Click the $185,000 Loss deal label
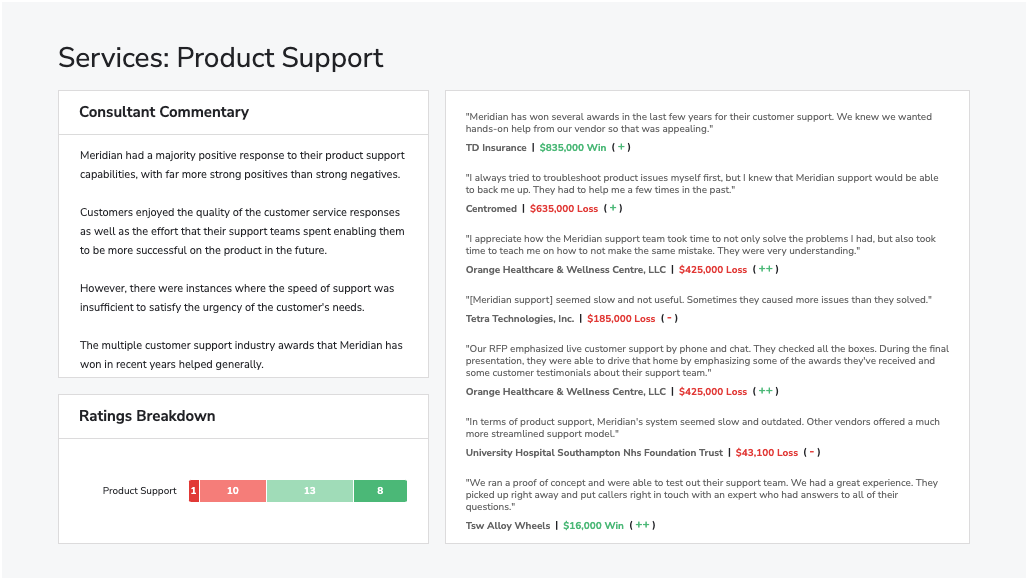The width and height of the screenshot is (1028, 580). [x=621, y=319]
